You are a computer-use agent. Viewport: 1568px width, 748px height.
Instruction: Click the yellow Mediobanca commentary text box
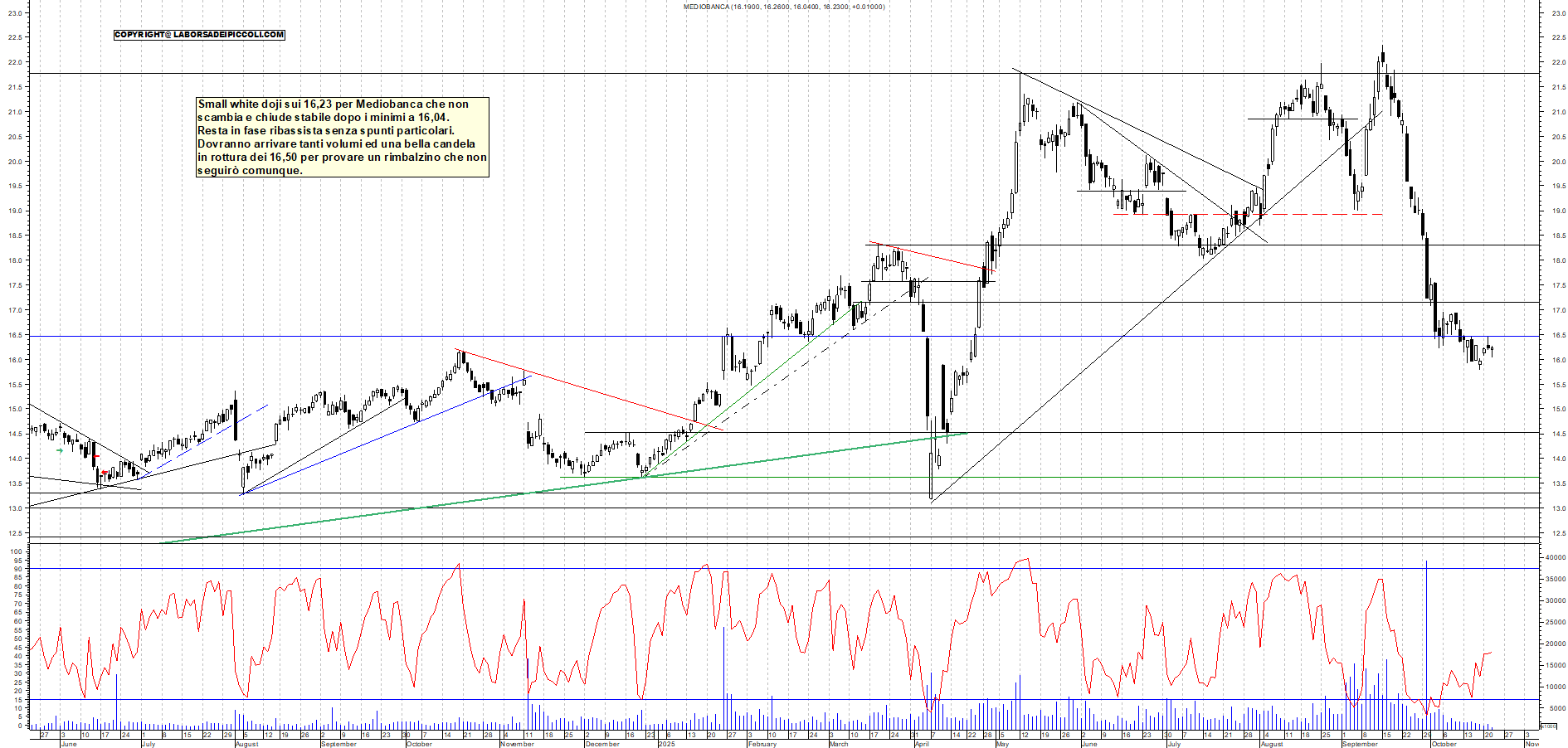point(342,137)
